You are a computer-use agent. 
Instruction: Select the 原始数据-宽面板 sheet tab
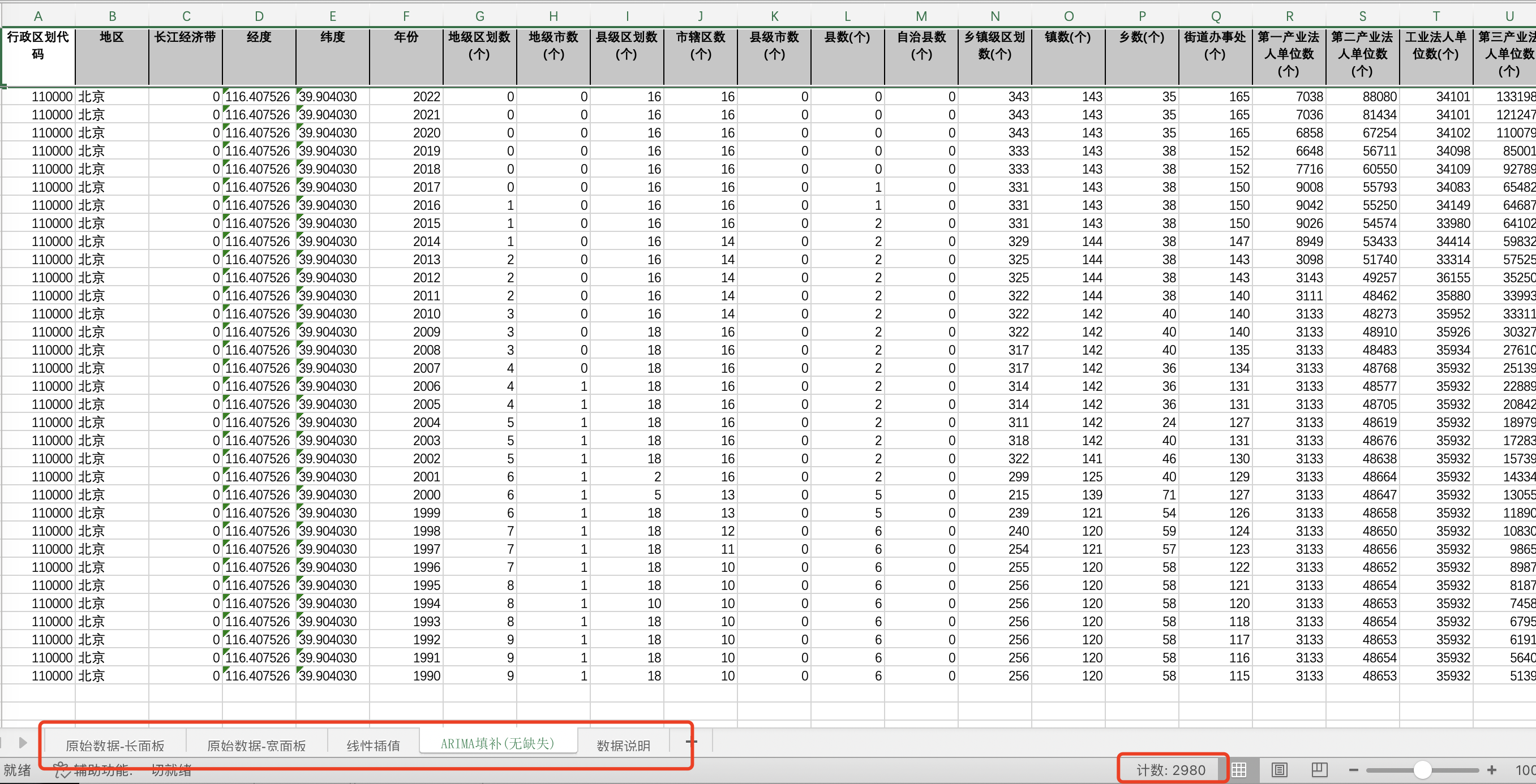click(x=256, y=746)
